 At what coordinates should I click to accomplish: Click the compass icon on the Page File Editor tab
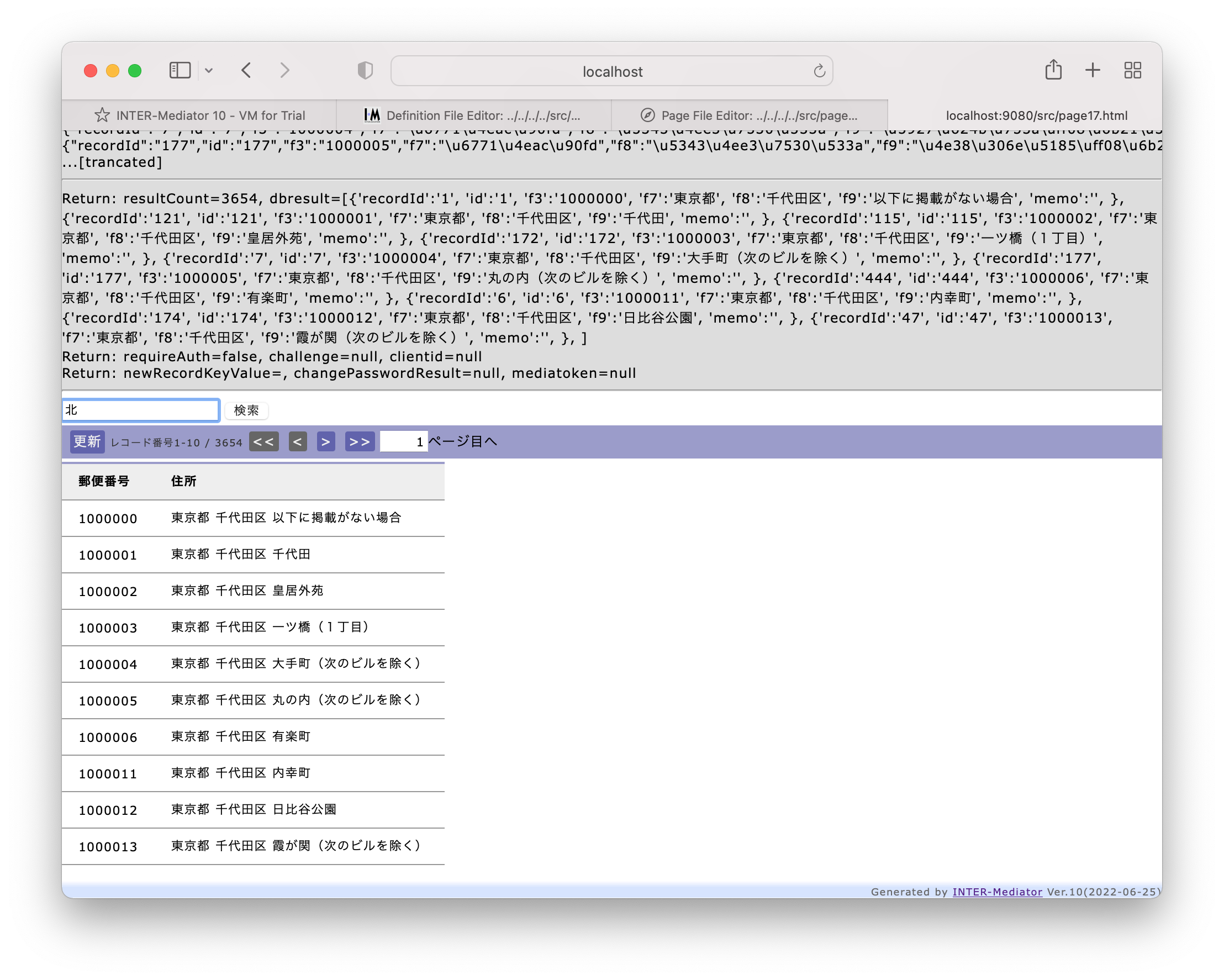click(x=648, y=115)
